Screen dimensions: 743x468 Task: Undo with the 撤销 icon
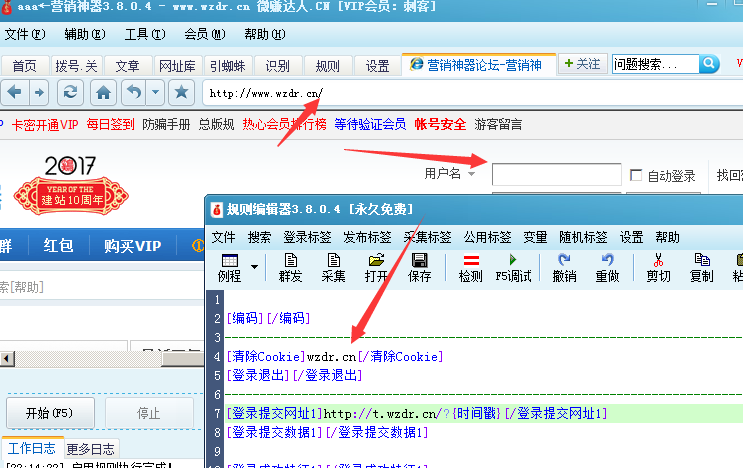pos(564,268)
